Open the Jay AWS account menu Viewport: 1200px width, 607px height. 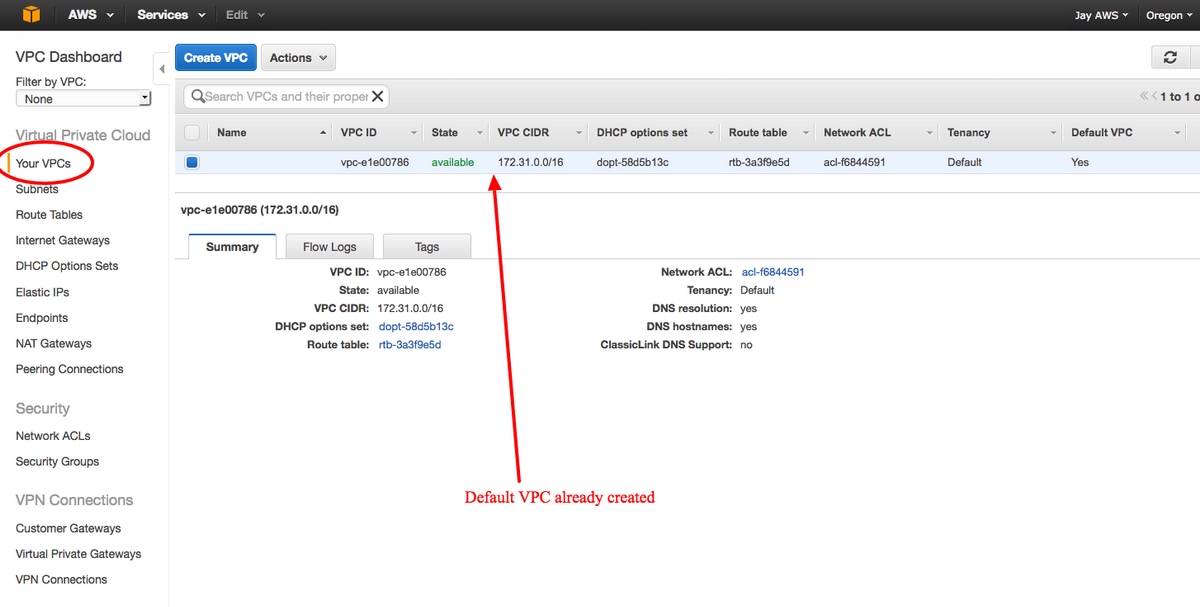(x=1101, y=16)
